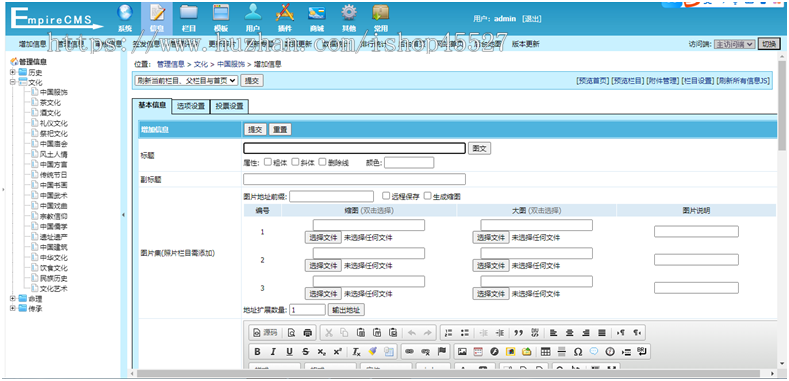Image resolution: width=789 pixels, height=381 pixels.
Task: Click the Underline icon in editor
Action: click(289, 352)
